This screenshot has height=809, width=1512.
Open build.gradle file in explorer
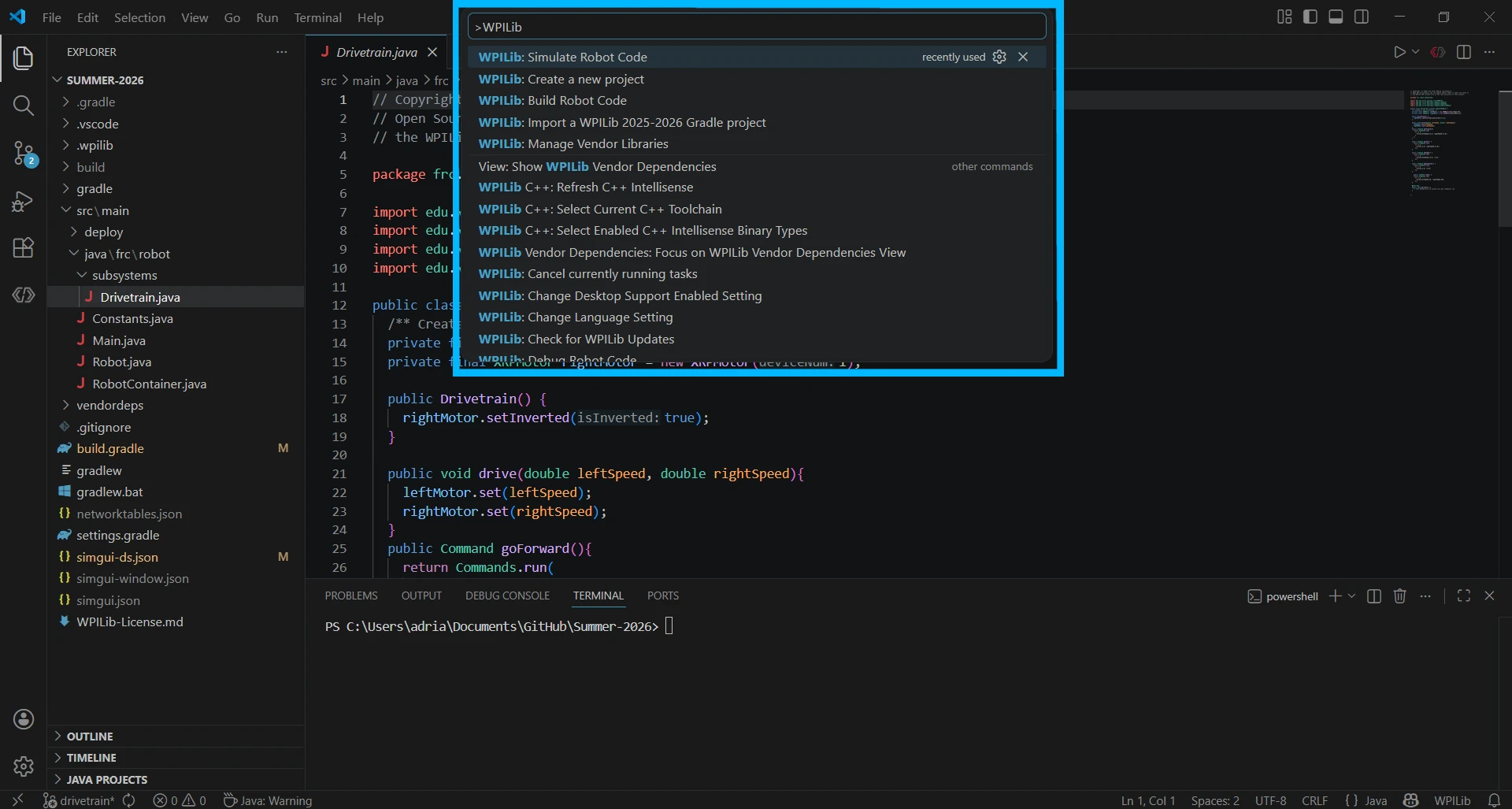(x=110, y=448)
